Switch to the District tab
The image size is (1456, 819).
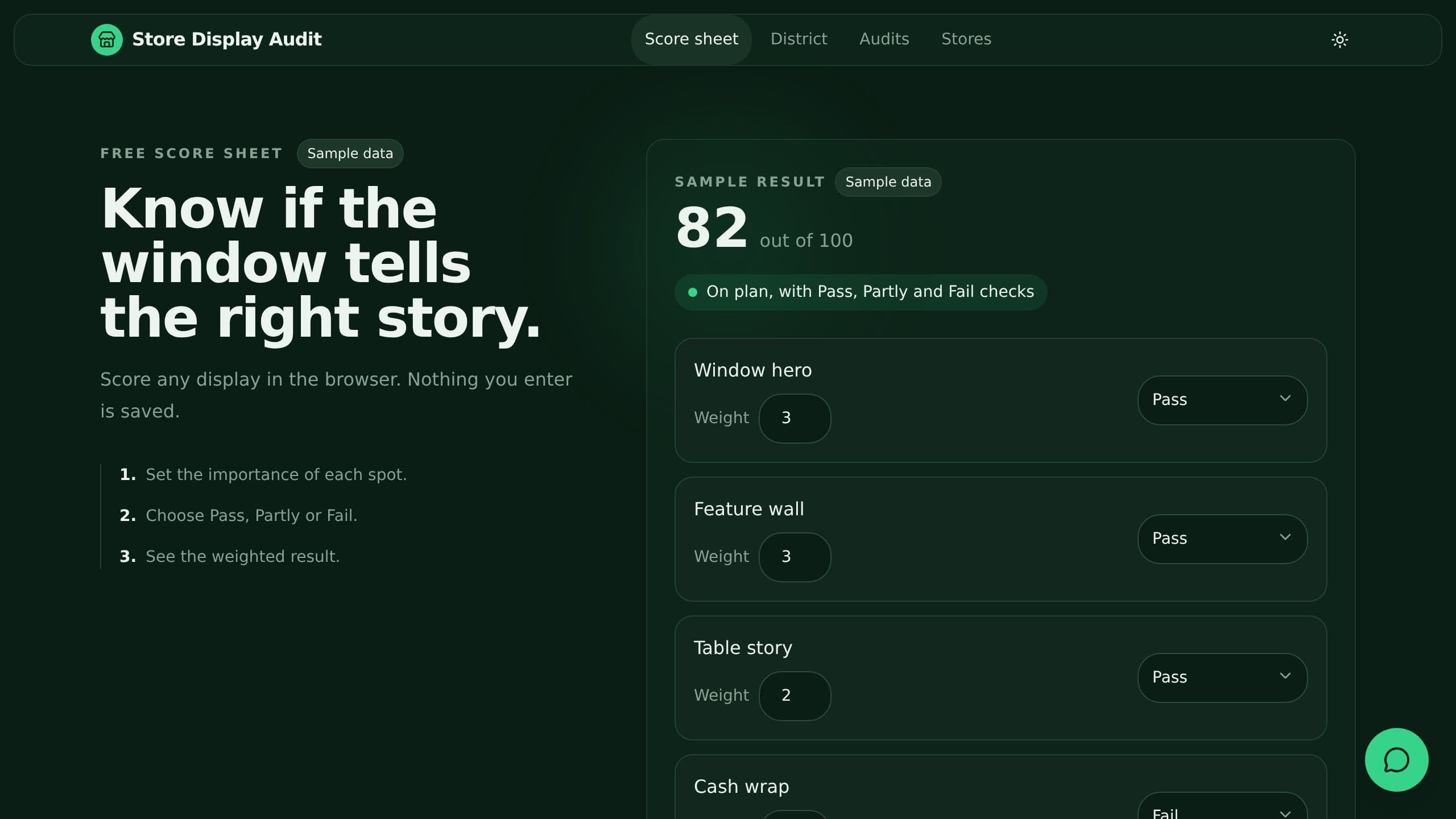click(x=799, y=39)
